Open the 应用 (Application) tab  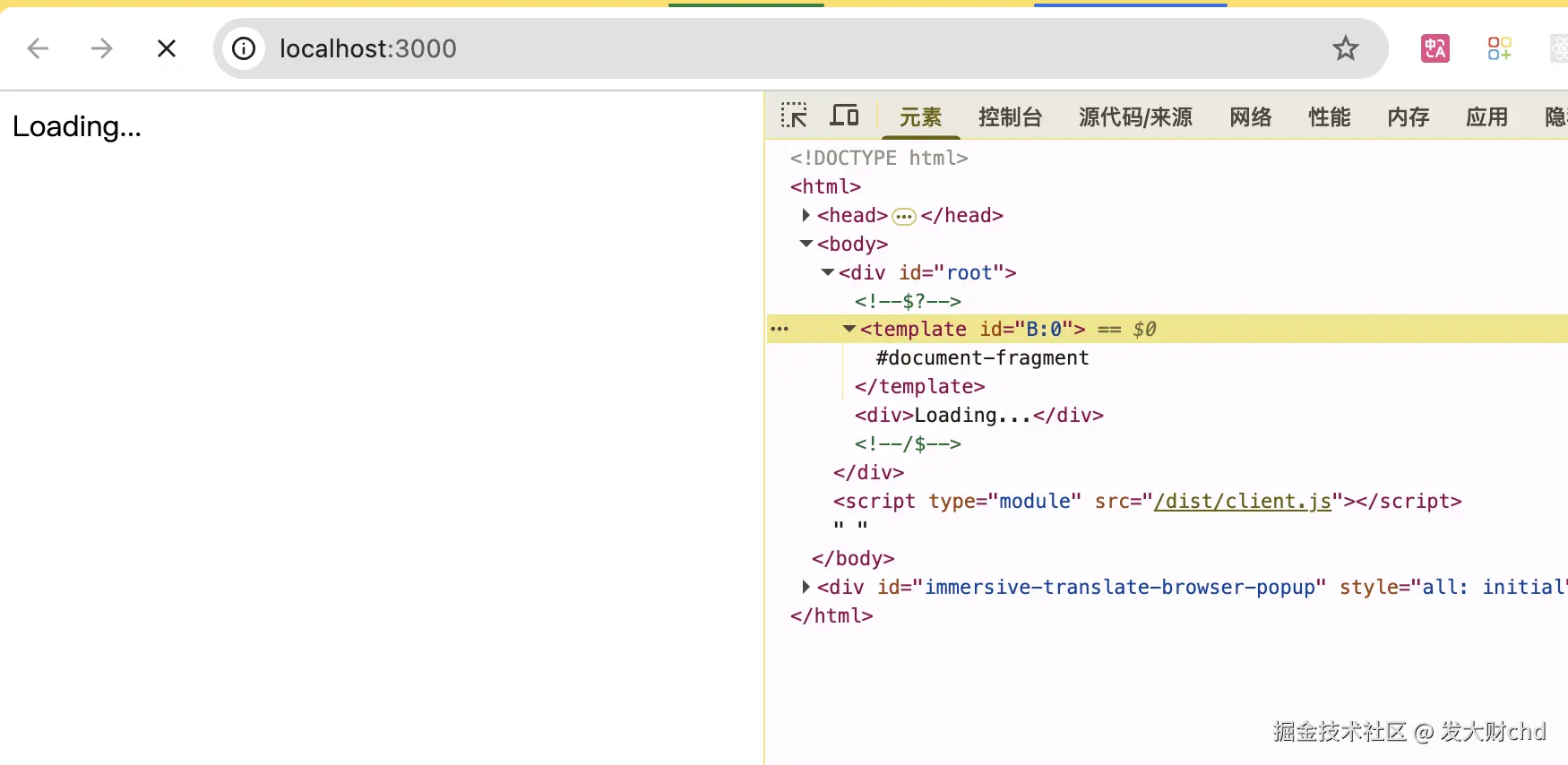tap(1486, 117)
